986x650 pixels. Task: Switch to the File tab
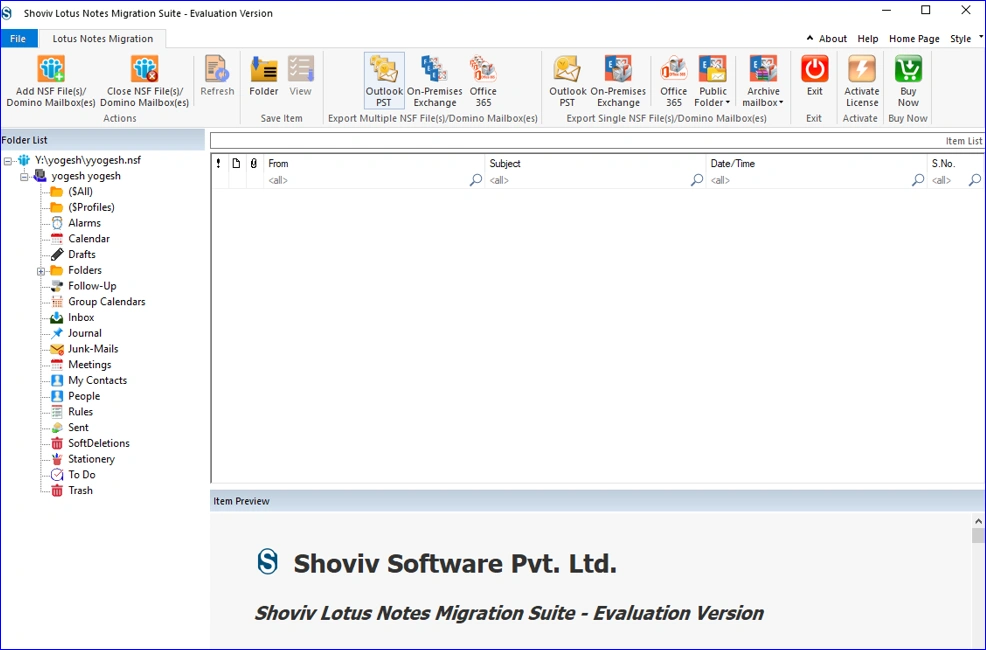[x=18, y=38]
